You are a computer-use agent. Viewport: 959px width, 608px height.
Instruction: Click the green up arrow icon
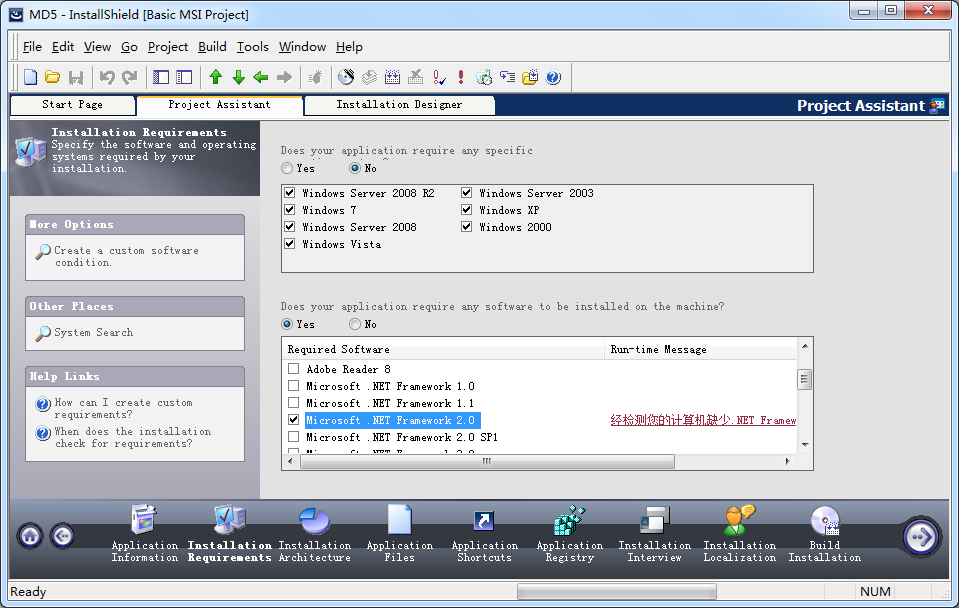(215, 77)
